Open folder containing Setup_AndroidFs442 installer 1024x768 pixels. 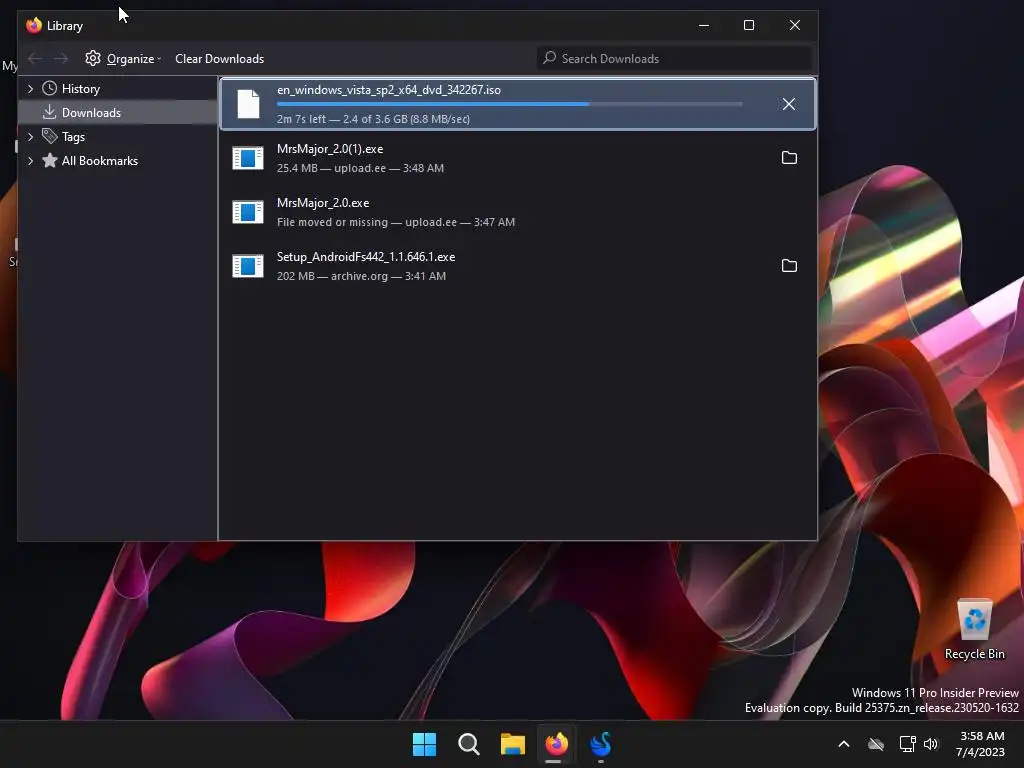pos(789,265)
